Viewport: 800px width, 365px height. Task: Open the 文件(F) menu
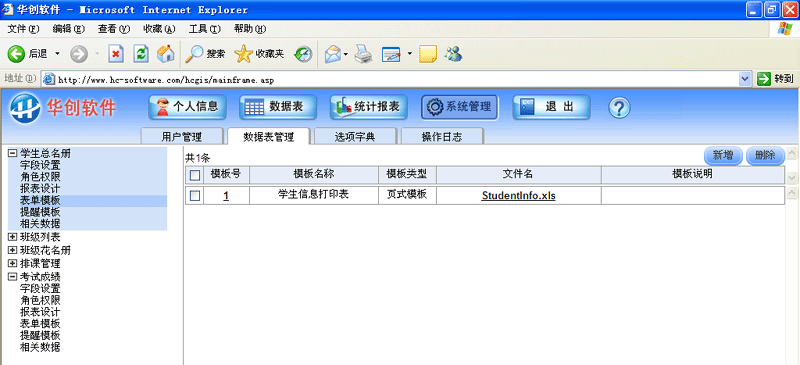click(x=23, y=29)
